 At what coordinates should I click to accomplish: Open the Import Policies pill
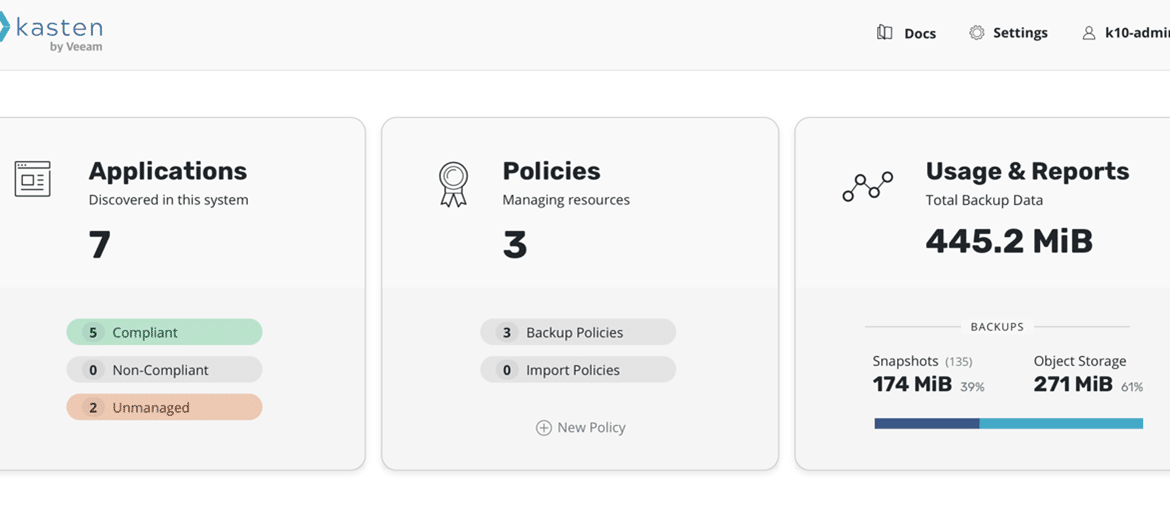pyautogui.click(x=578, y=369)
